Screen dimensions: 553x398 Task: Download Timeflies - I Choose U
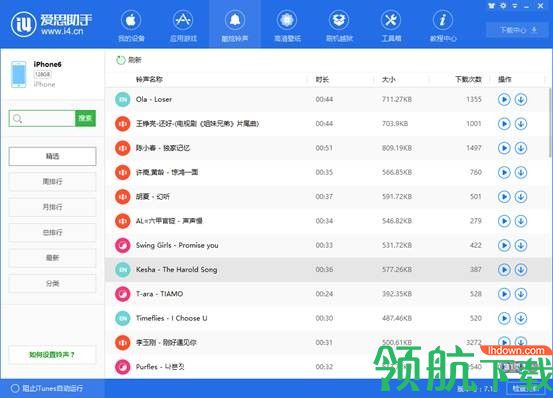click(x=521, y=318)
